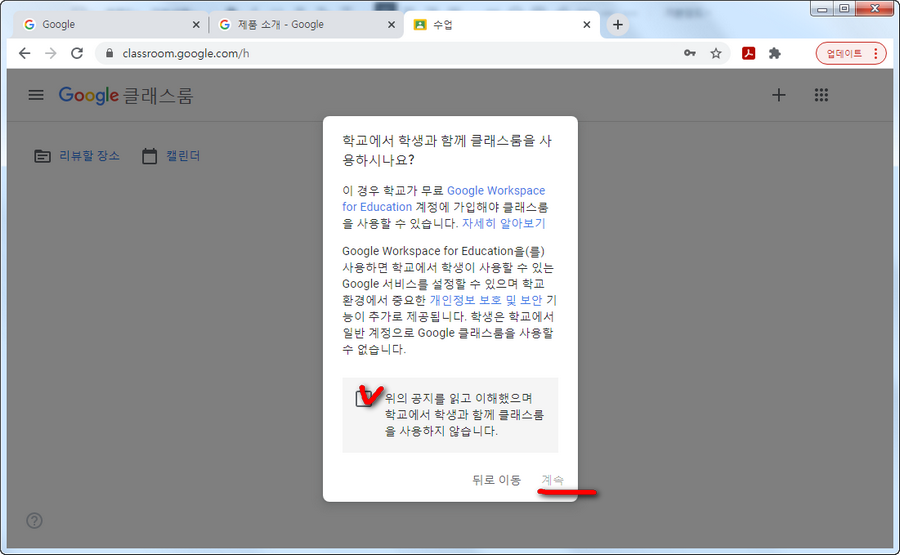Click the calendar icon beside 캘린더

pyautogui.click(x=149, y=156)
